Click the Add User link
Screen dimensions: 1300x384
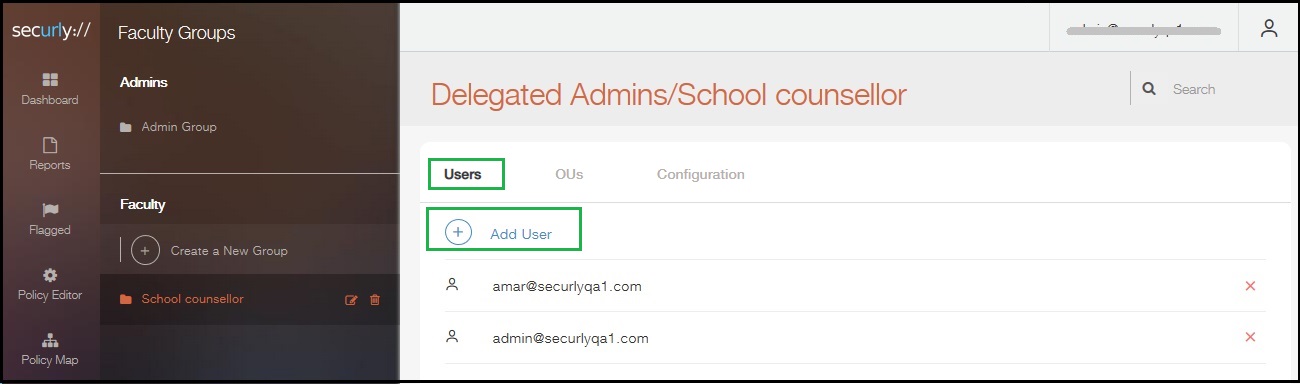click(521, 234)
